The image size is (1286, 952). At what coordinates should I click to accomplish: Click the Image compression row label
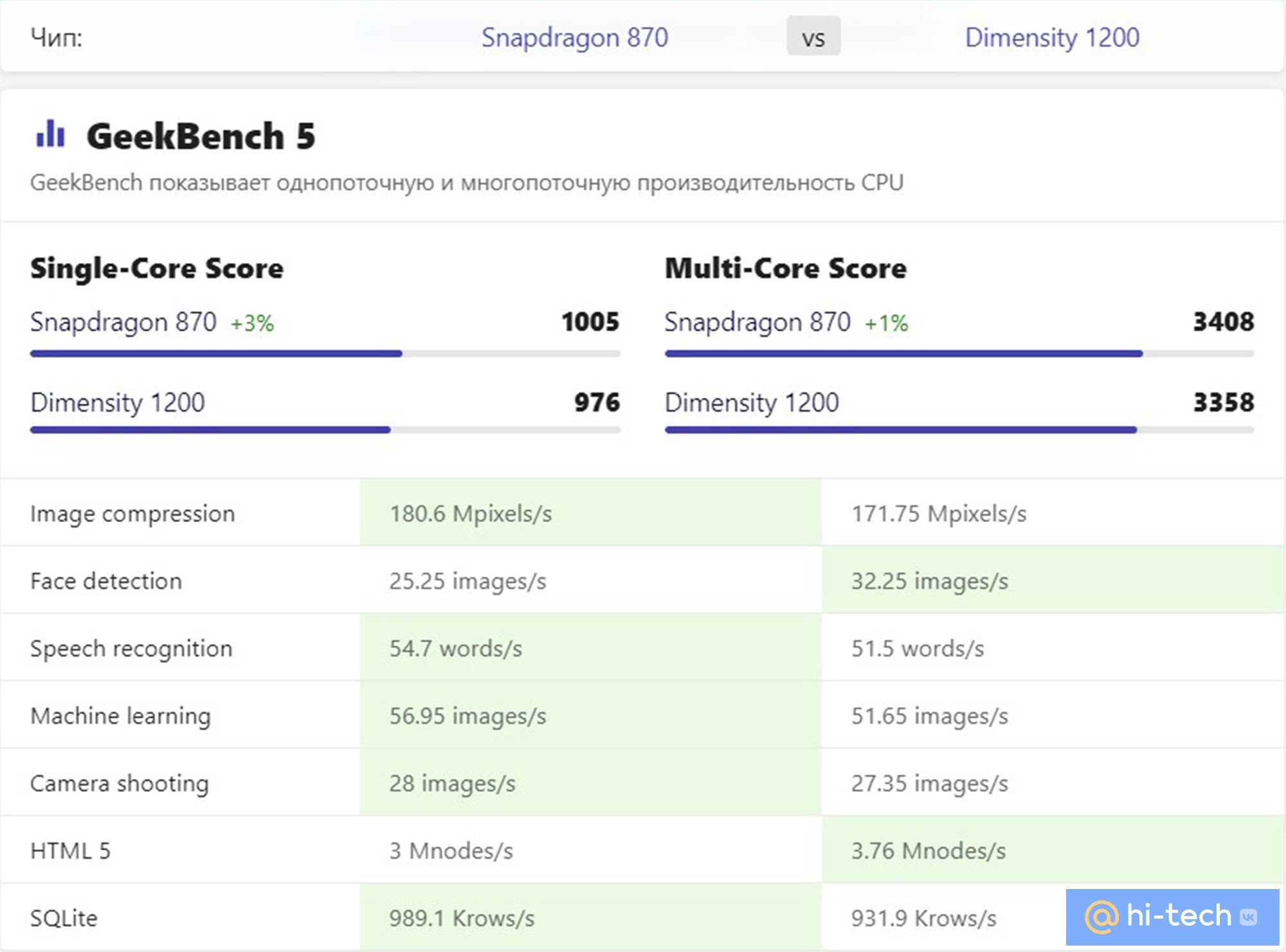[x=132, y=514]
